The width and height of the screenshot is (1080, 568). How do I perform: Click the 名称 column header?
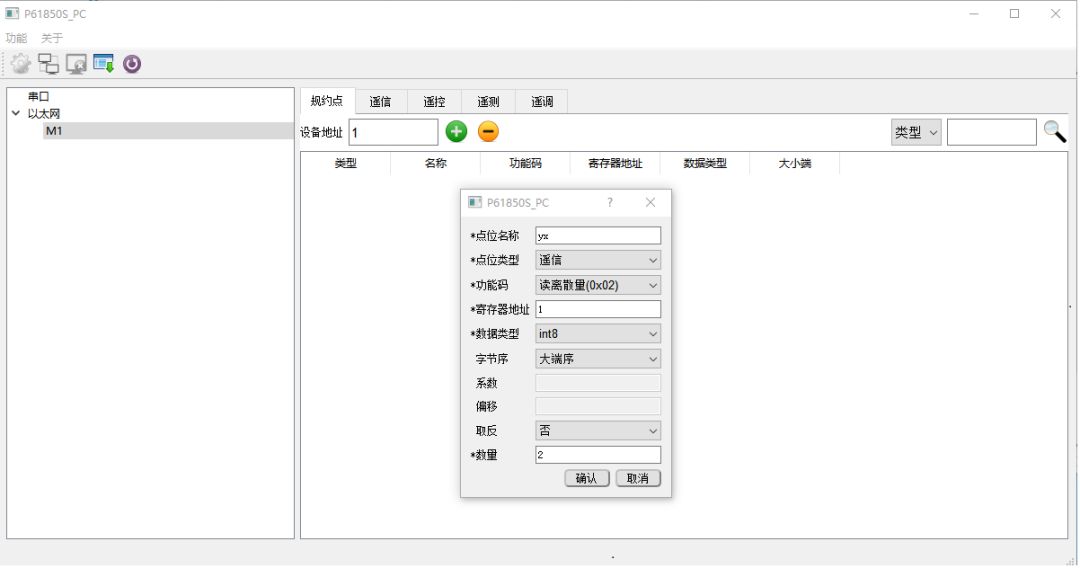click(435, 164)
